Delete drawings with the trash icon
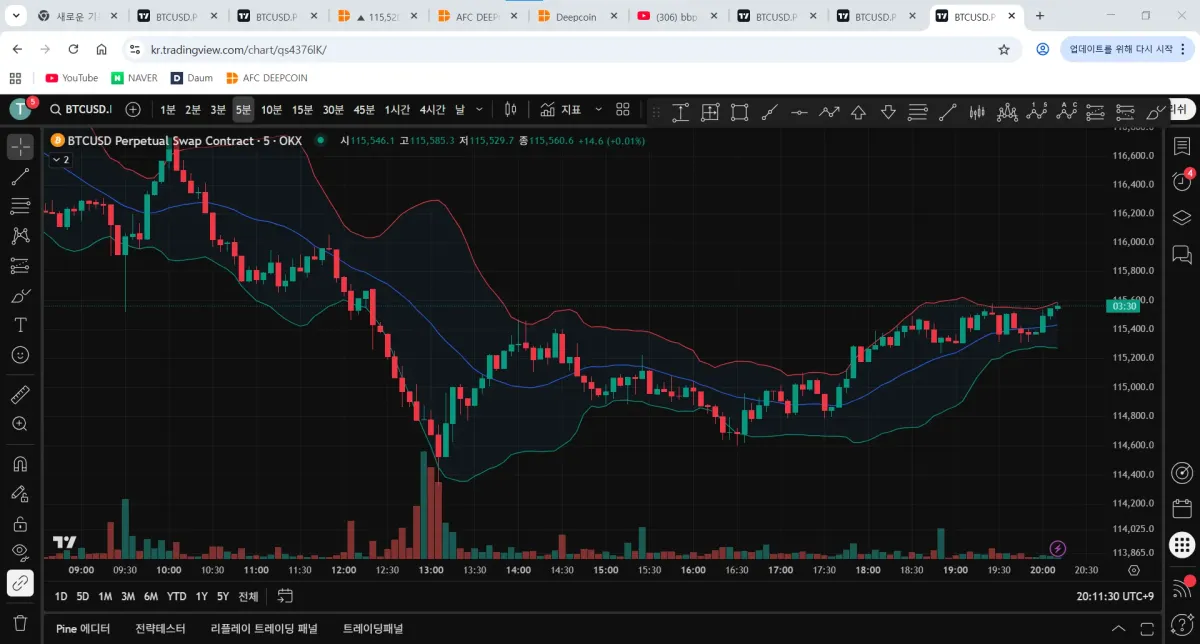This screenshot has width=1200, height=644. click(20, 622)
